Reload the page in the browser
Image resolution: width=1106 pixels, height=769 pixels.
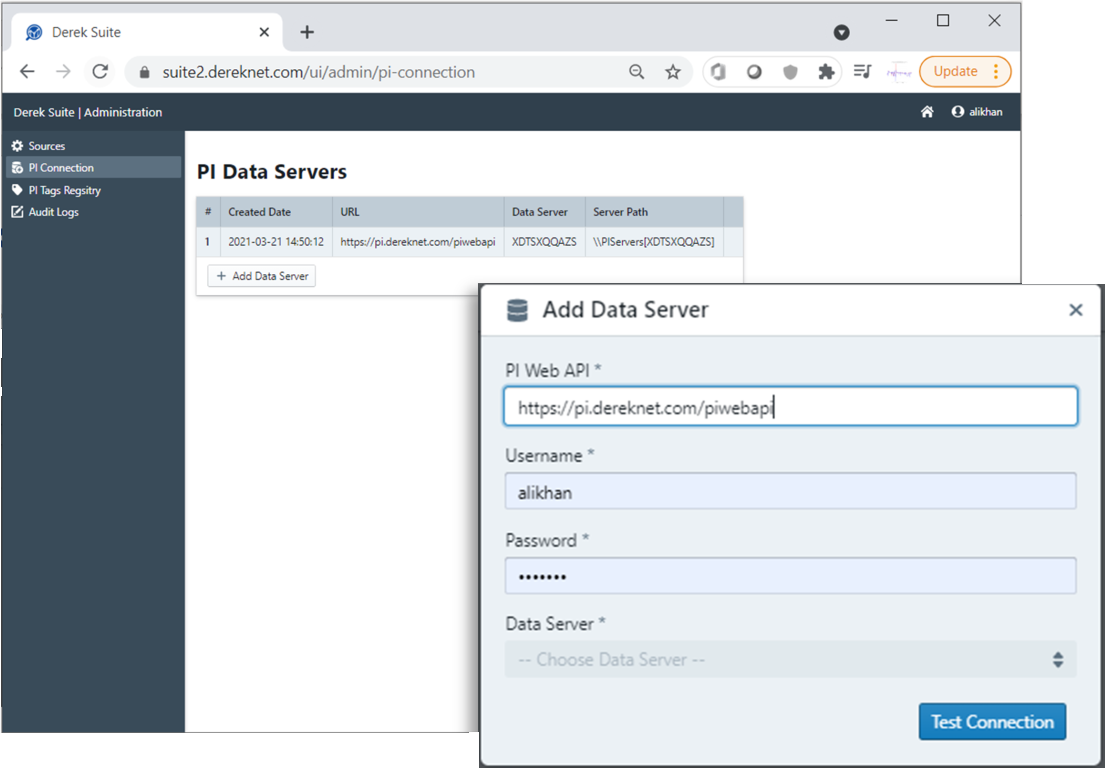[100, 72]
